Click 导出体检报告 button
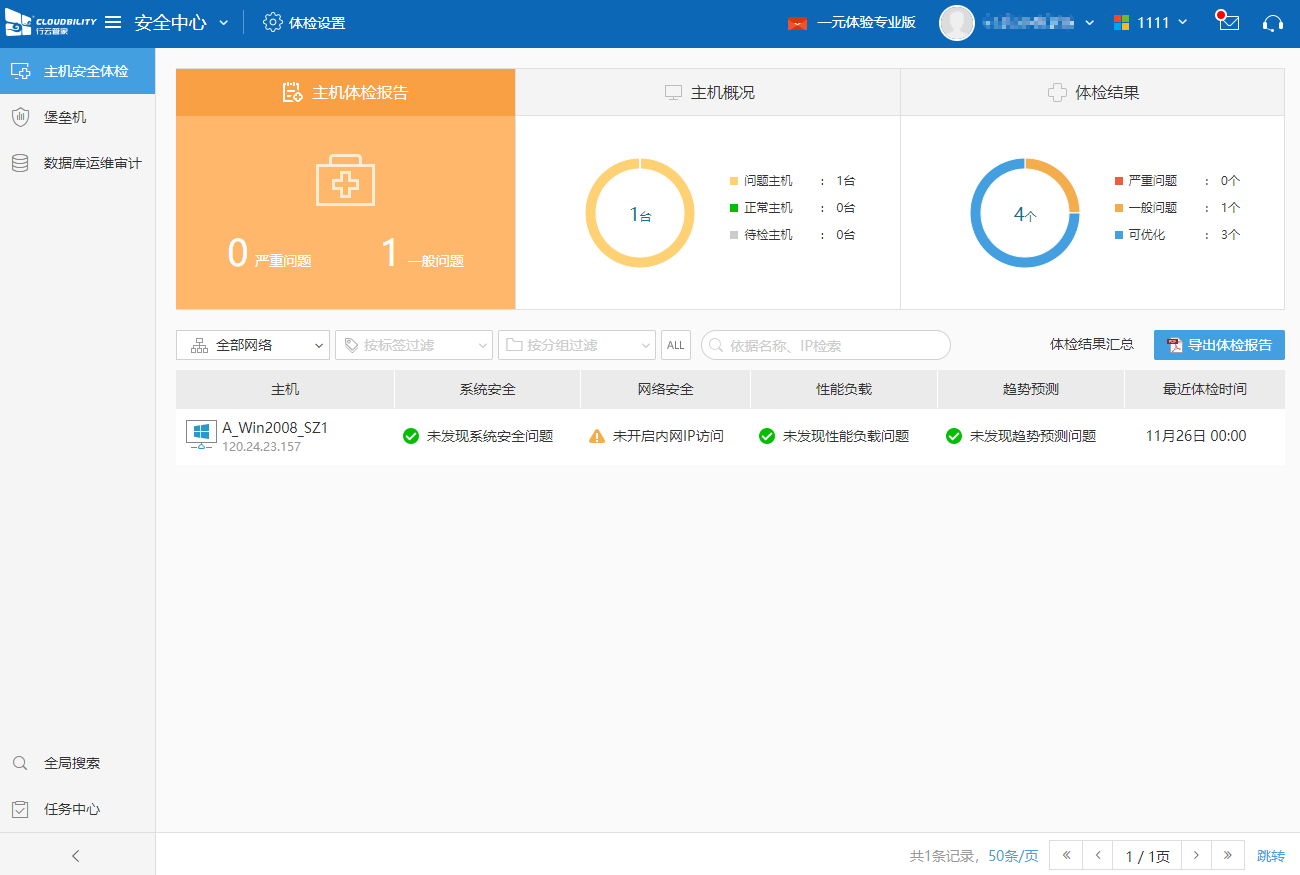Viewport: 1300px width, 875px height. 1219,345
